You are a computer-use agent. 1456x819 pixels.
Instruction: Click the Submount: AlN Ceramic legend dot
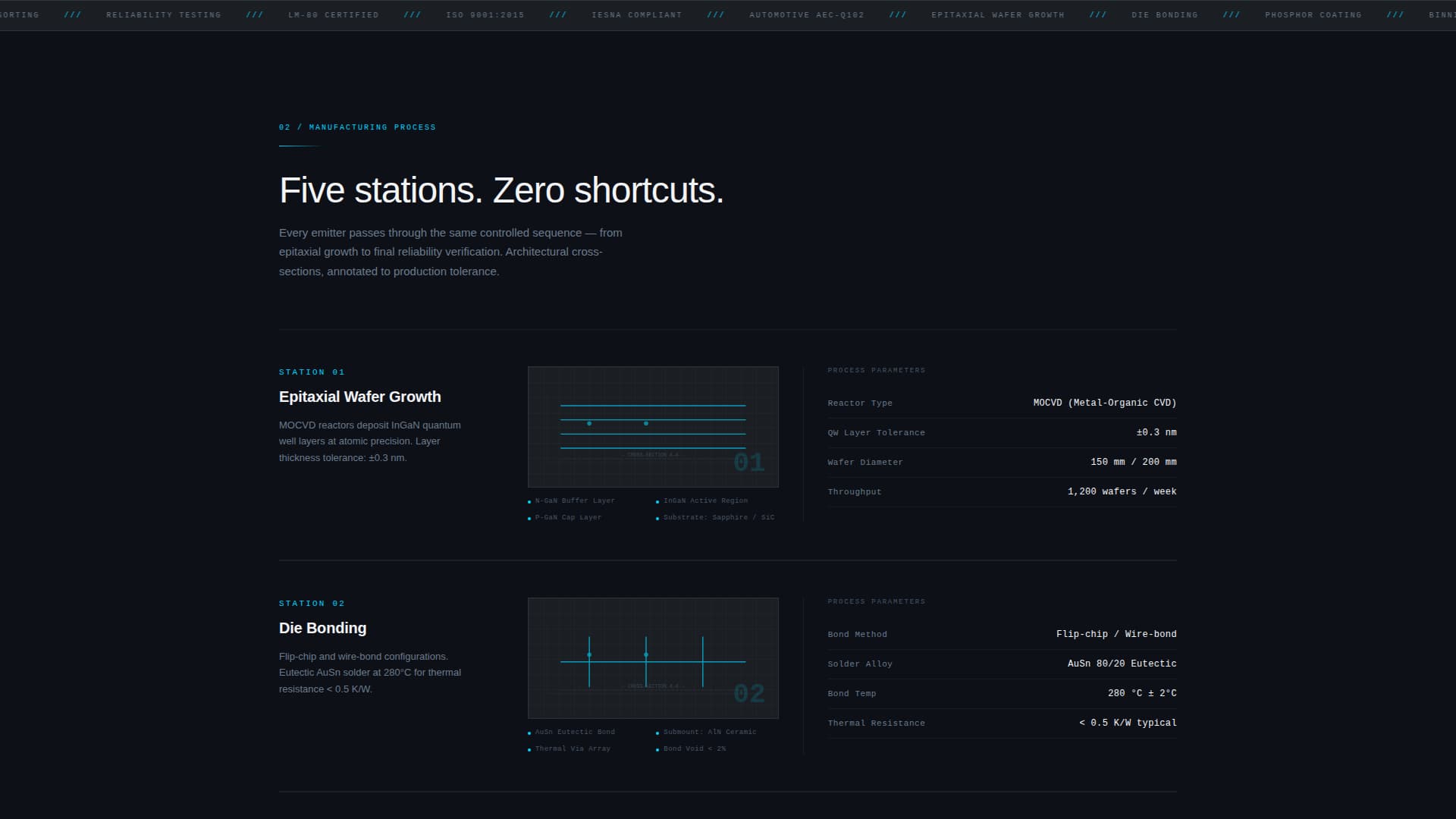coord(657,732)
